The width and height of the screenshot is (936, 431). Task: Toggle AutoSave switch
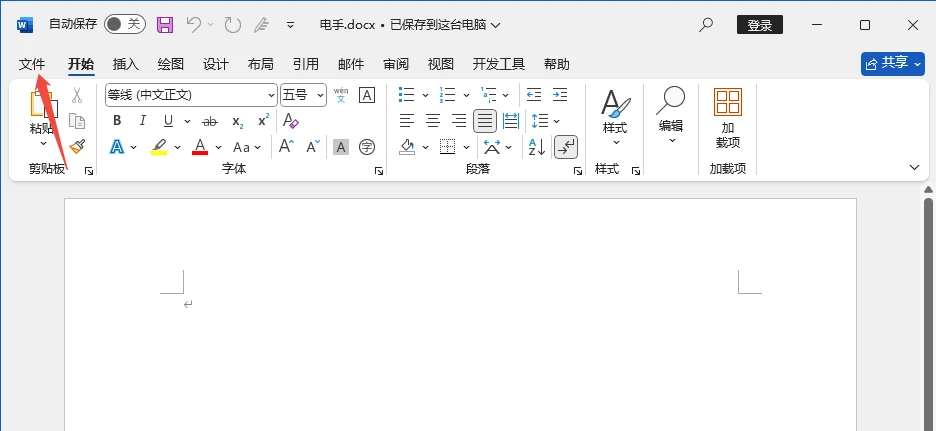[x=124, y=24]
